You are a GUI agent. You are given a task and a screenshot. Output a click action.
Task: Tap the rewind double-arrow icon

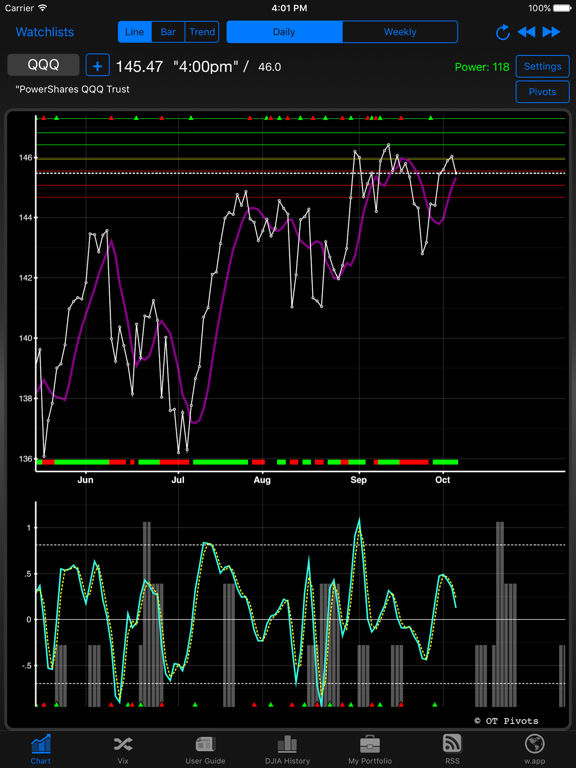click(x=527, y=32)
